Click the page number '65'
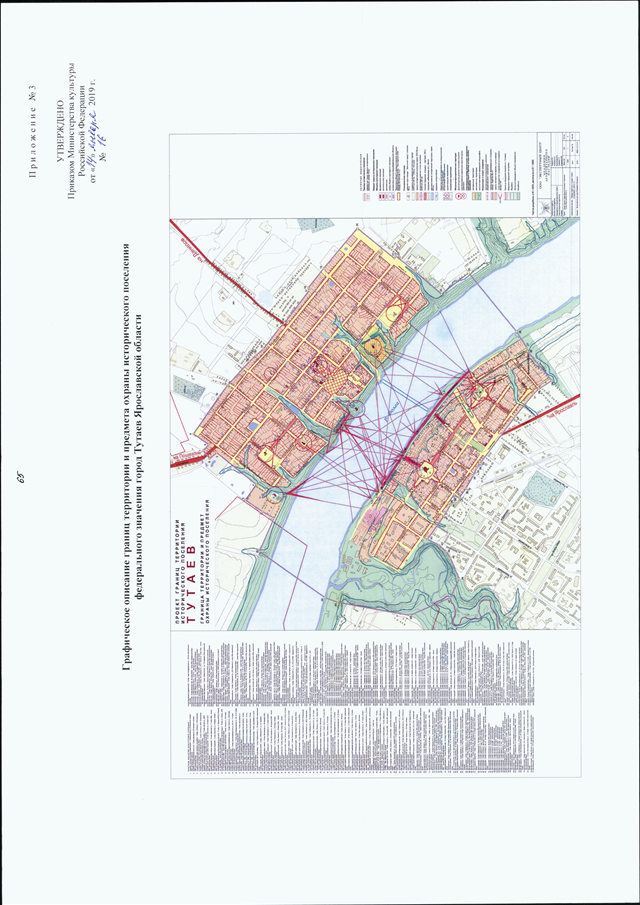This screenshot has height=905, width=640. pyautogui.click(x=21, y=477)
